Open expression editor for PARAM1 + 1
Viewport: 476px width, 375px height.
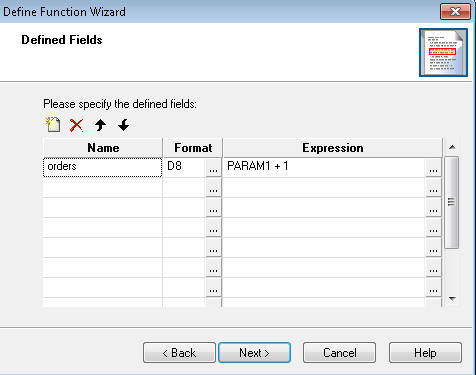tap(433, 167)
